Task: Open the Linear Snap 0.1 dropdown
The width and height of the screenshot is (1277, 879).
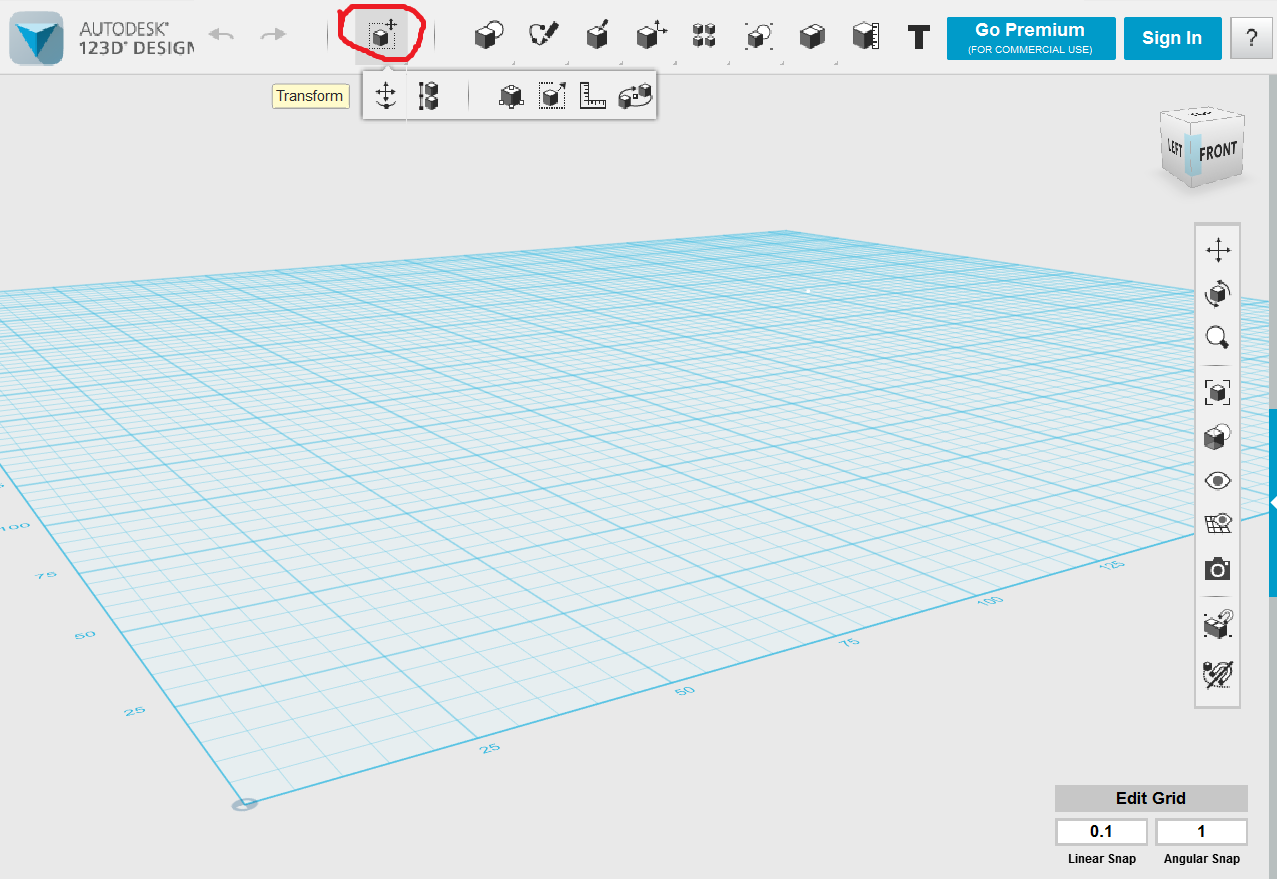Action: [x=1101, y=832]
